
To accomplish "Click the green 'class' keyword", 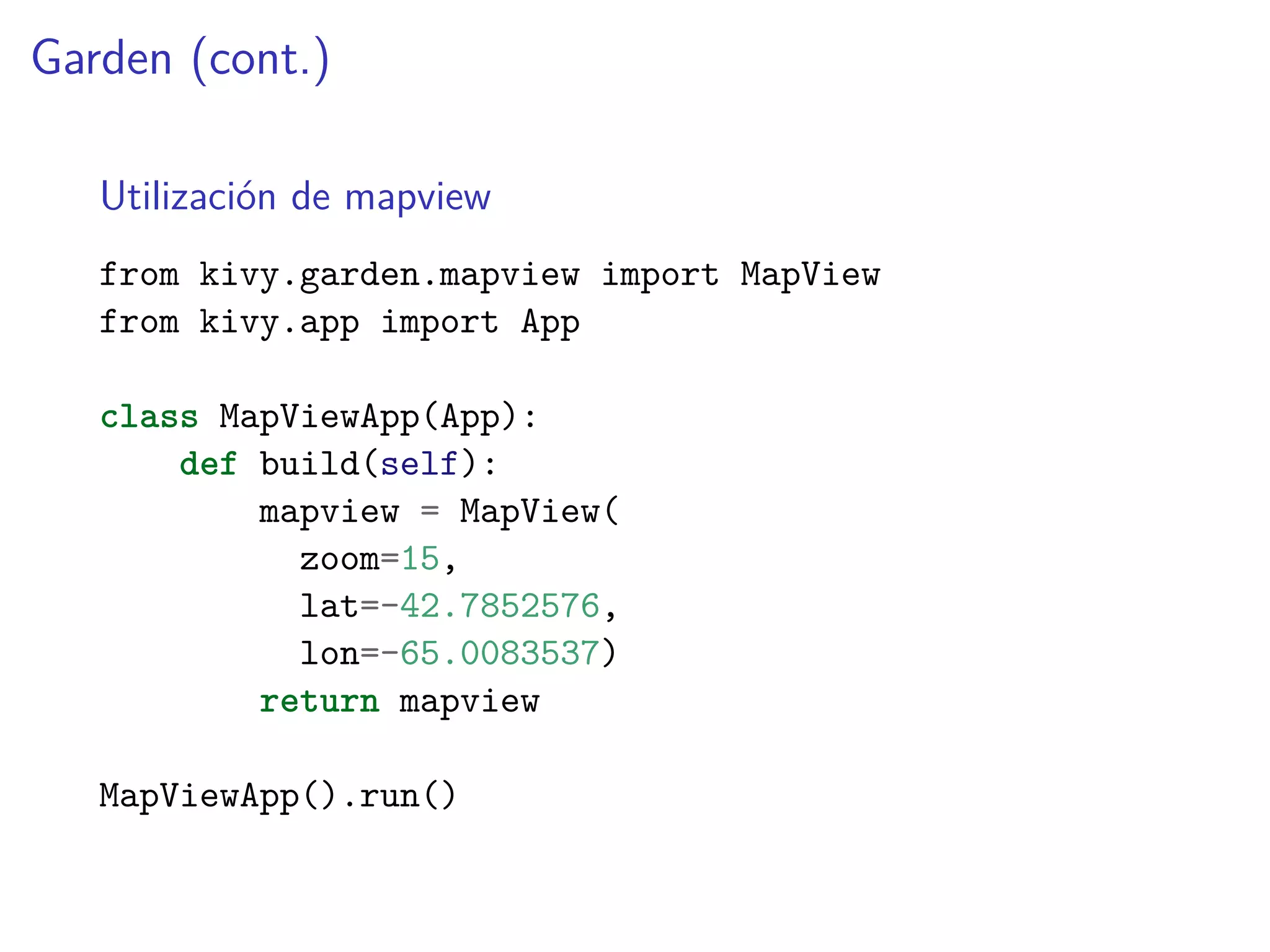I will coord(149,416).
